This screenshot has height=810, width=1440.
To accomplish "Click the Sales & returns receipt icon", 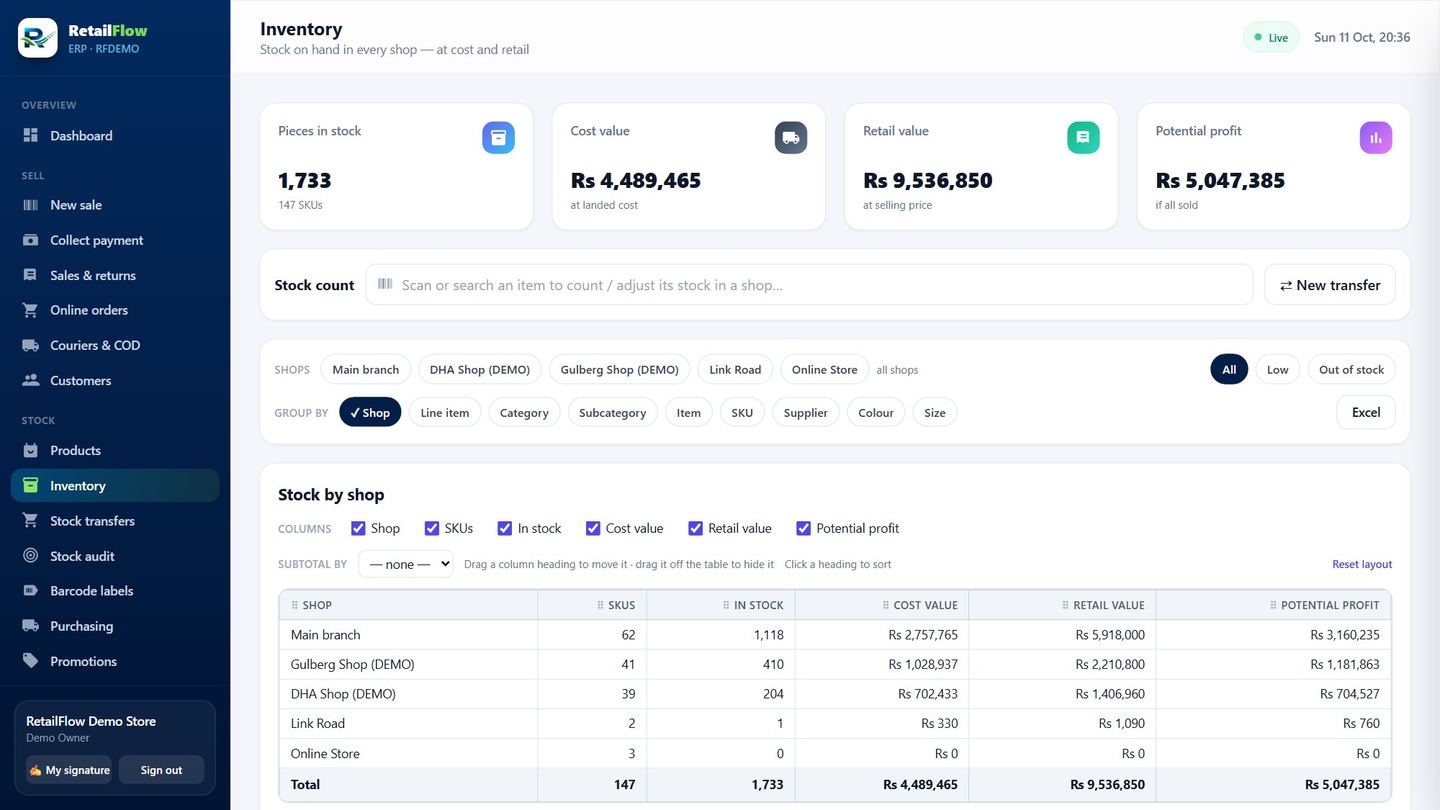I will coord(30,275).
